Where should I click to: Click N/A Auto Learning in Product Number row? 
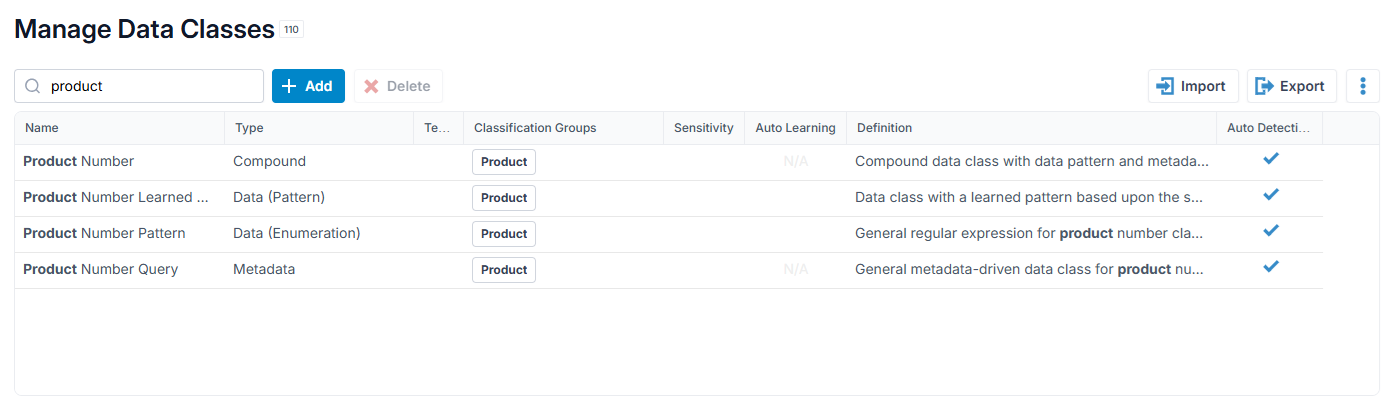pos(796,161)
